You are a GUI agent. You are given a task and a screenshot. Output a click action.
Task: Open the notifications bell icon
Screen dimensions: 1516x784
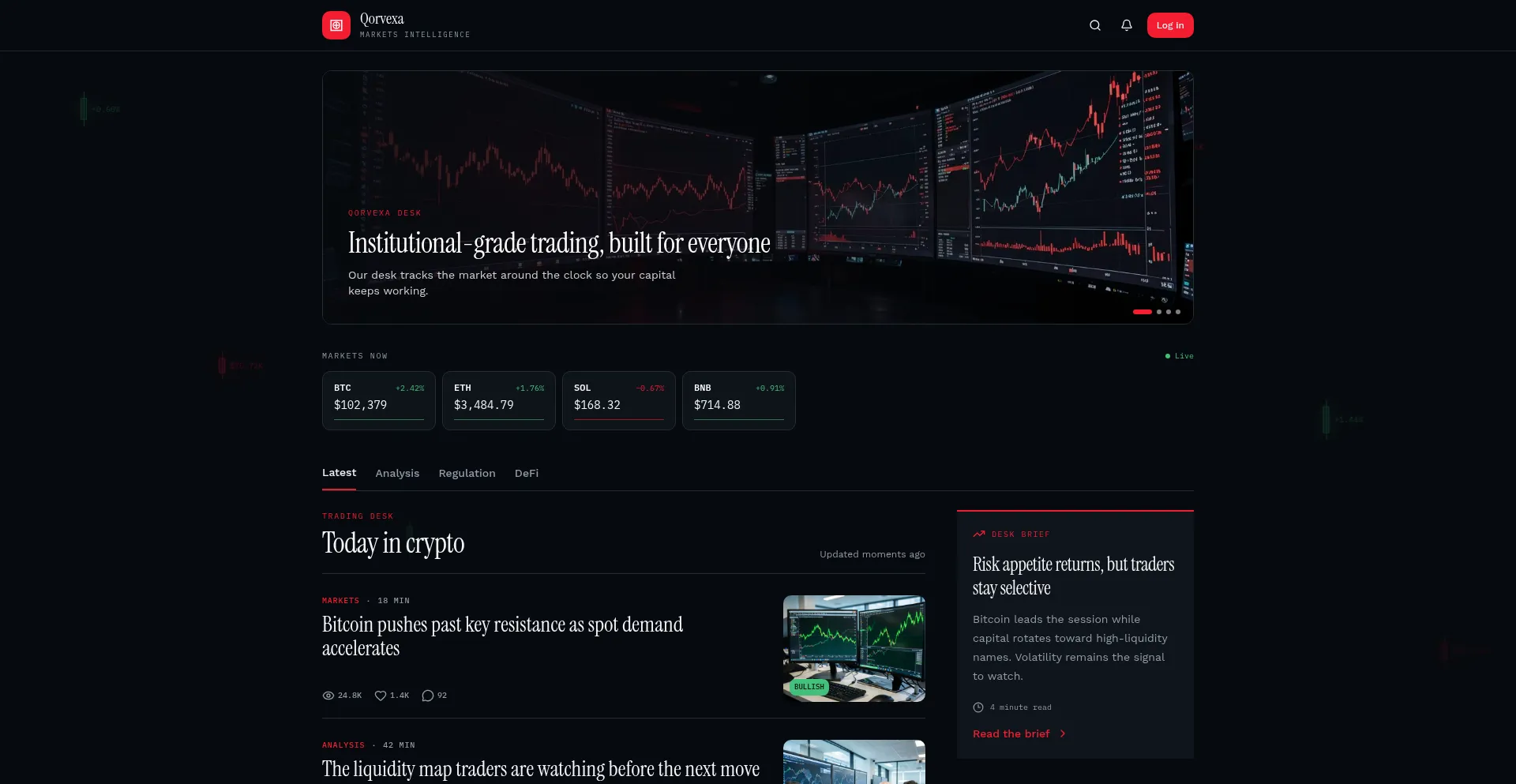point(1127,25)
